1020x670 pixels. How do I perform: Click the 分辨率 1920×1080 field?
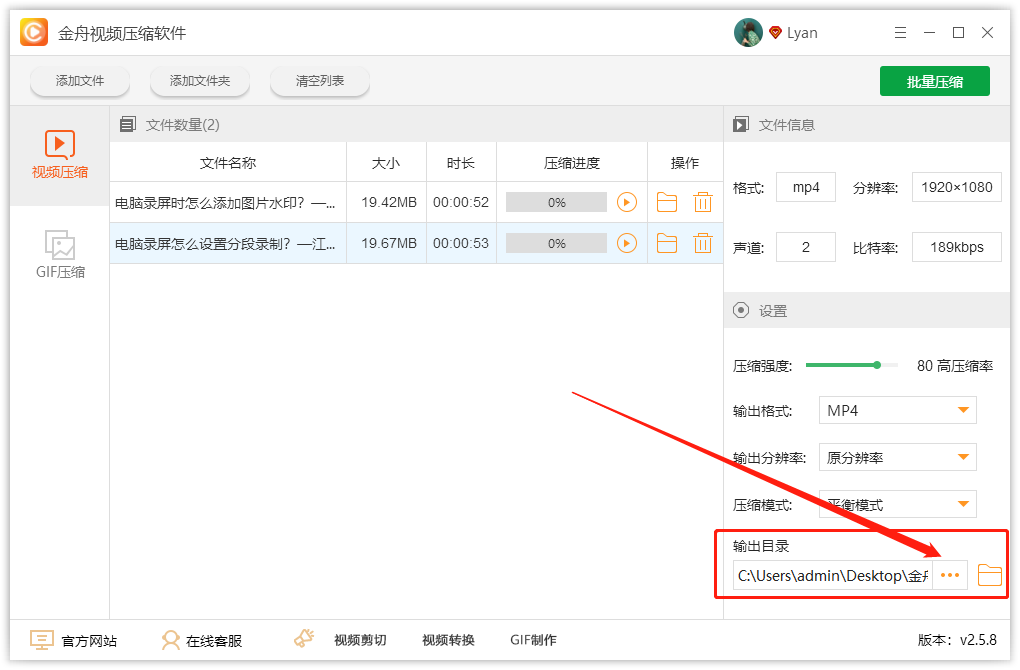(x=956, y=187)
